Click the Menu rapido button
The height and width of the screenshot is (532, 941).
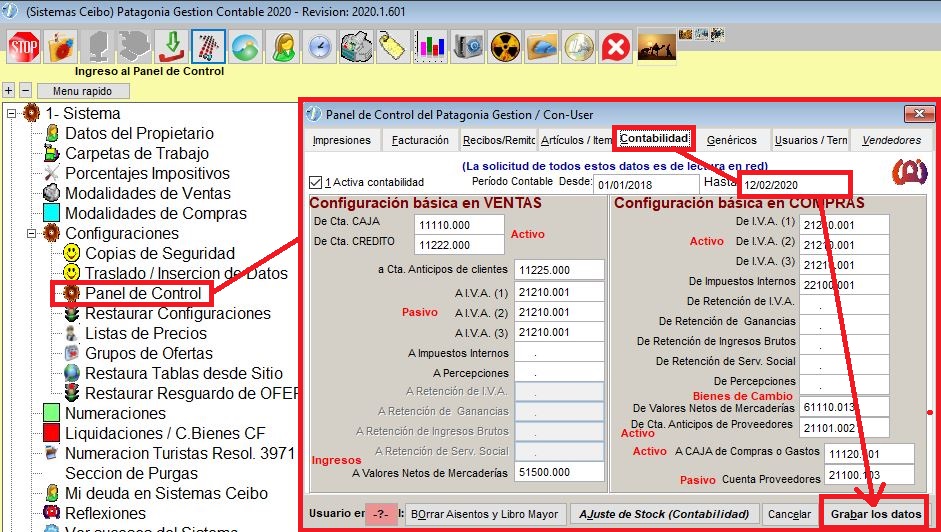pos(83,91)
